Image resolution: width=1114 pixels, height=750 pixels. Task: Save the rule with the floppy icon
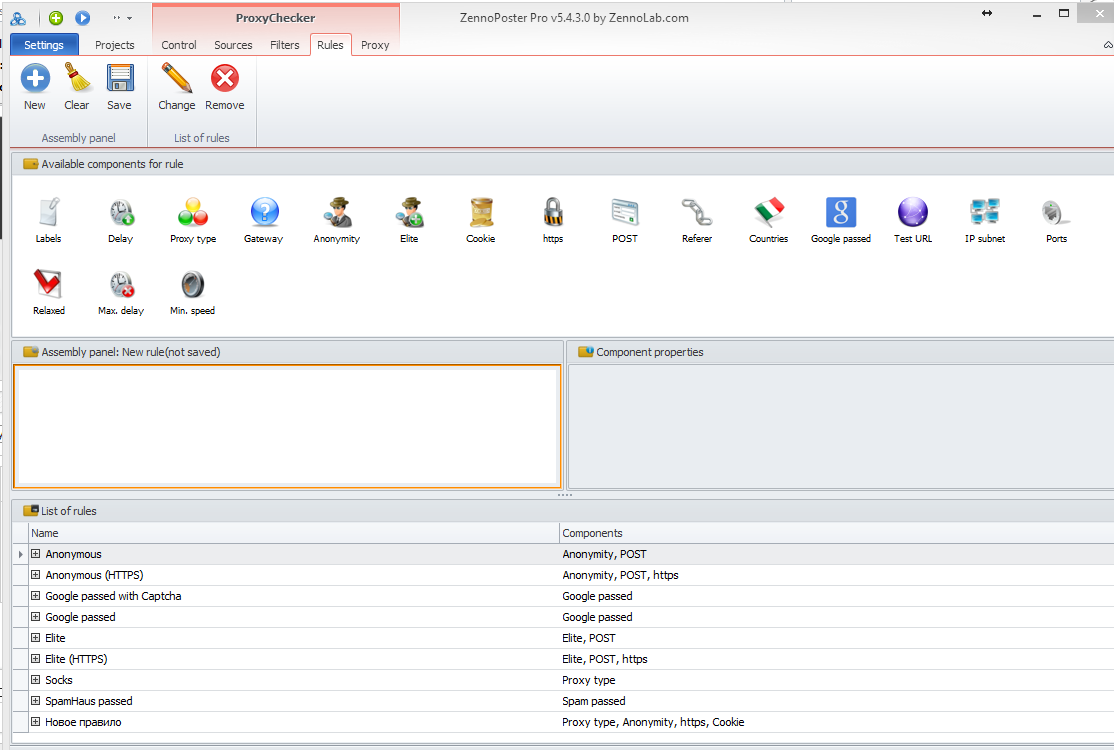(x=119, y=87)
